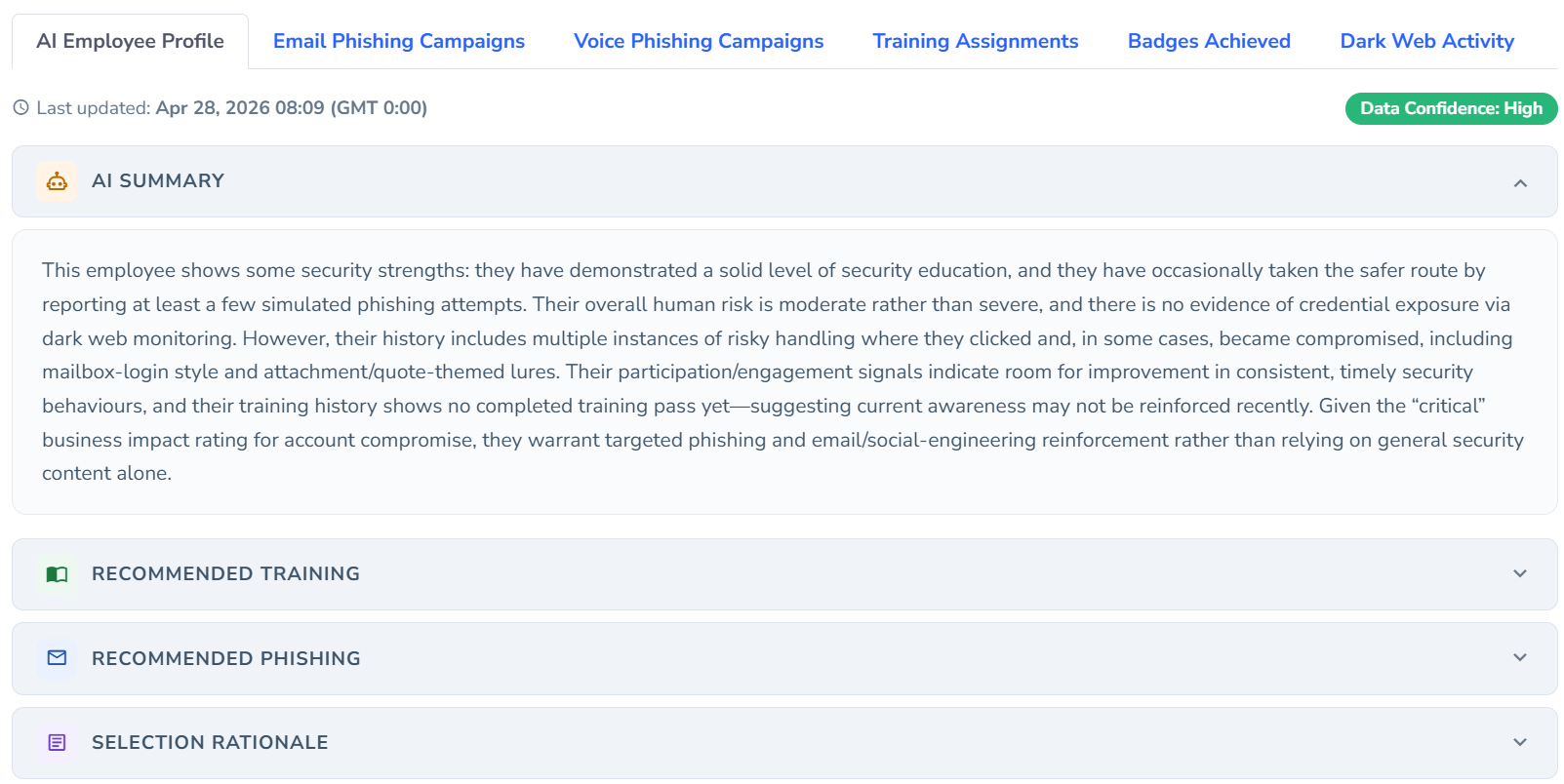Expand the Selection Rationale chevron
The width and height of the screenshot is (1564, 784).
click(1519, 743)
